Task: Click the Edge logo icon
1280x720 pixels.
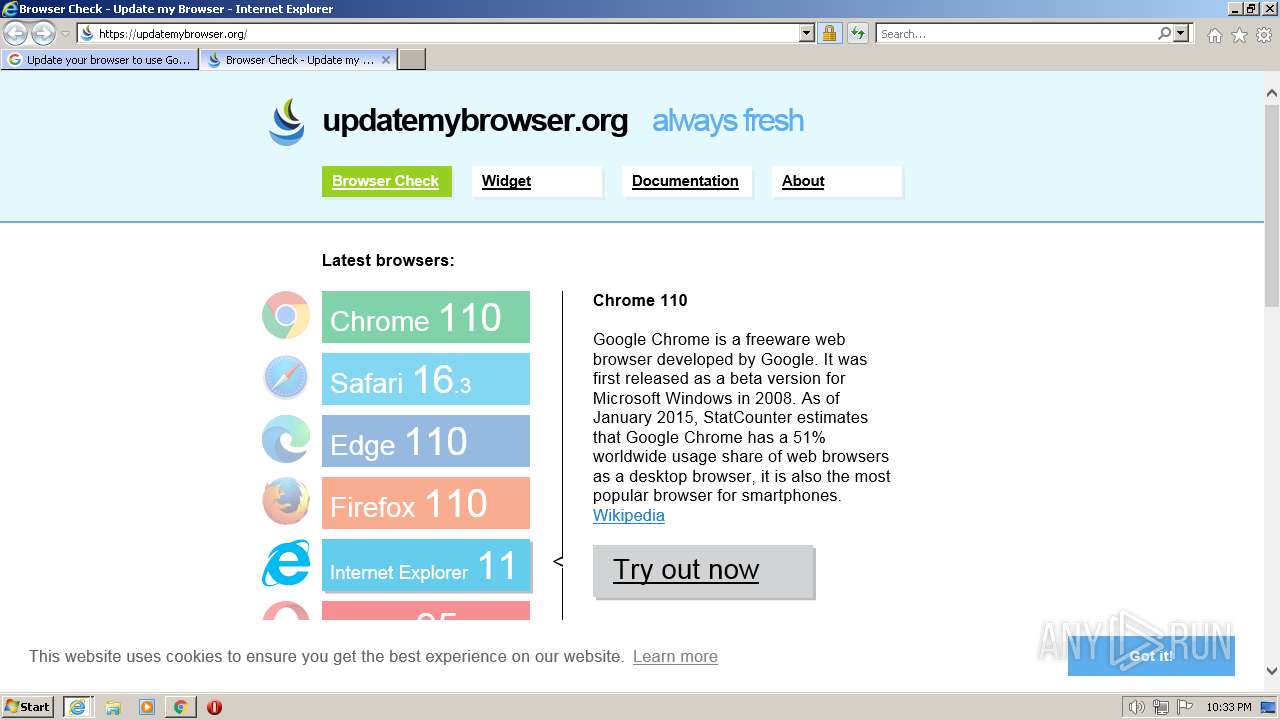Action: (x=286, y=440)
